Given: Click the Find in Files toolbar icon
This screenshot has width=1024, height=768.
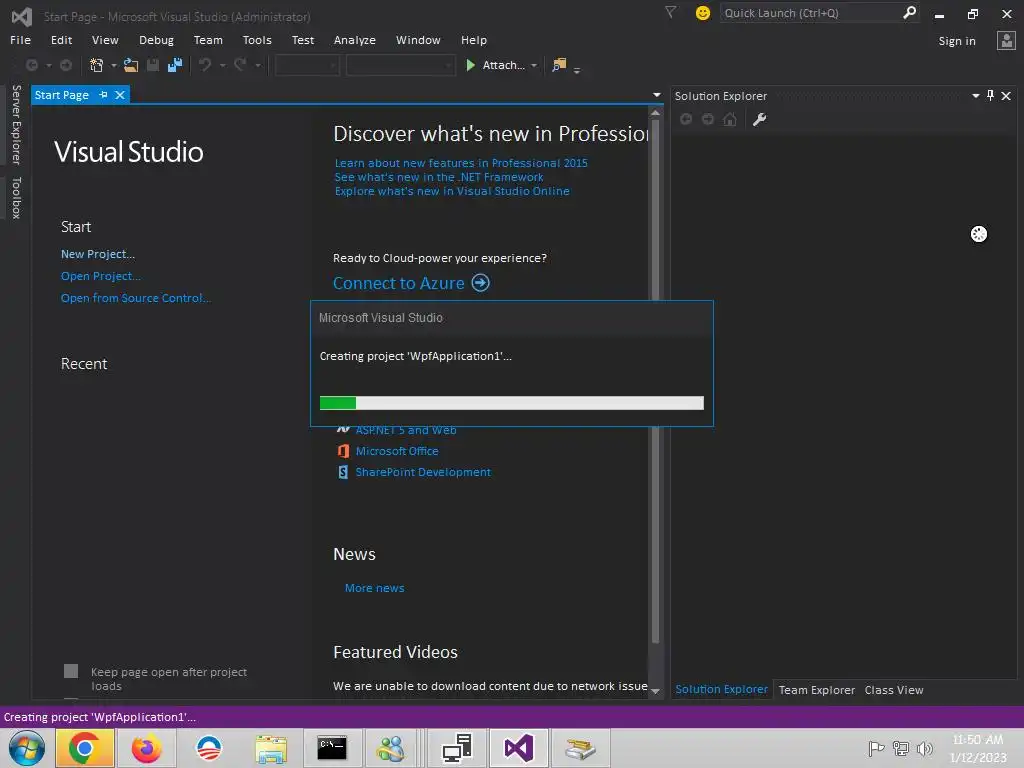Looking at the screenshot, I should click(559, 65).
